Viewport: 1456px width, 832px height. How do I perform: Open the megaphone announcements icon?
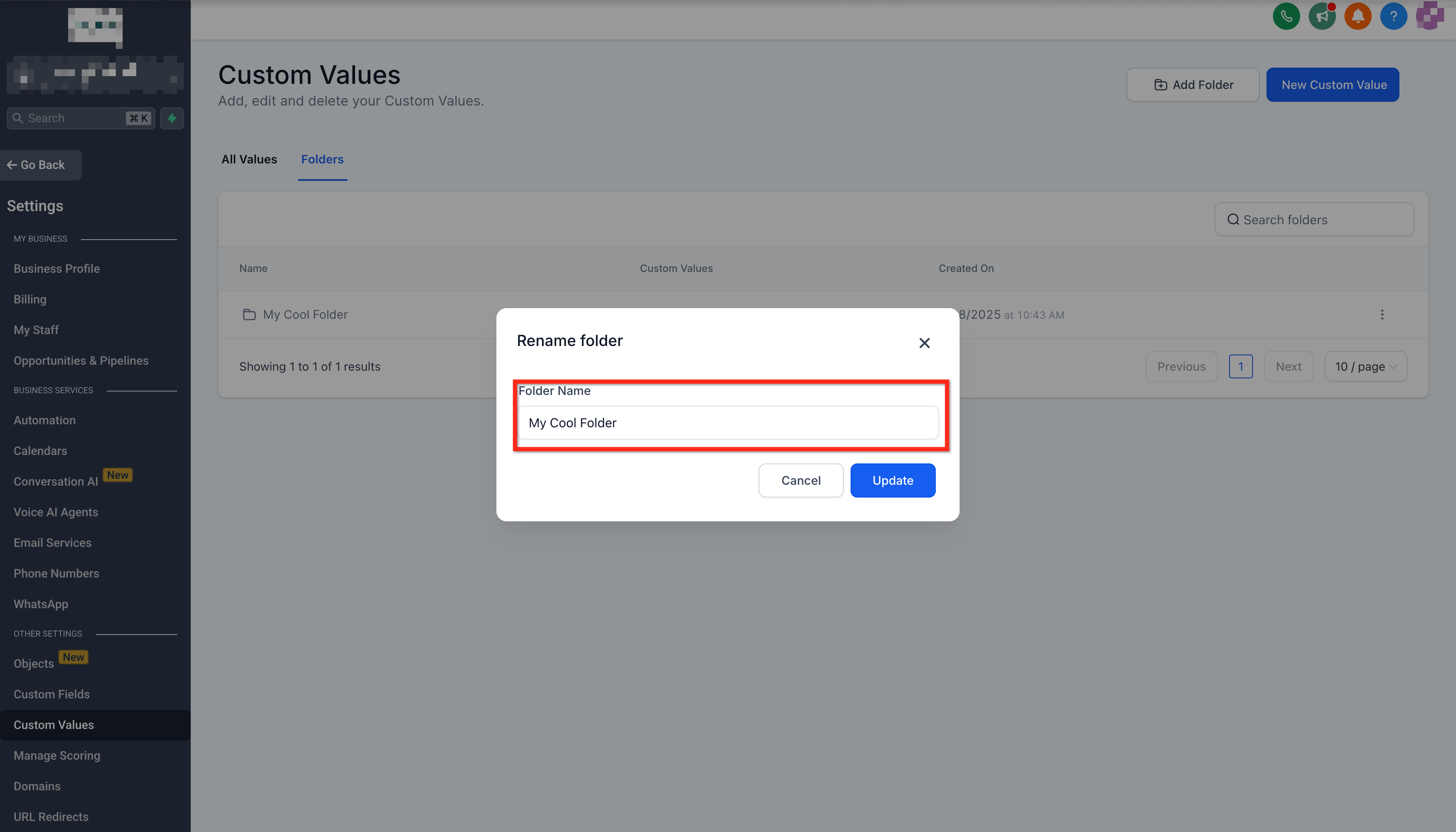(1321, 16)
